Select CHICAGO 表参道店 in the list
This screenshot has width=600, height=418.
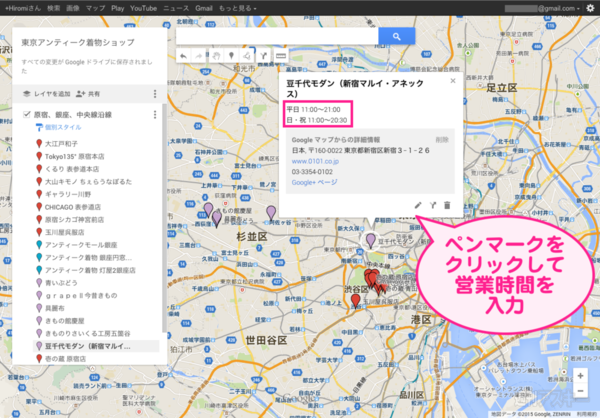coord(73,207)
